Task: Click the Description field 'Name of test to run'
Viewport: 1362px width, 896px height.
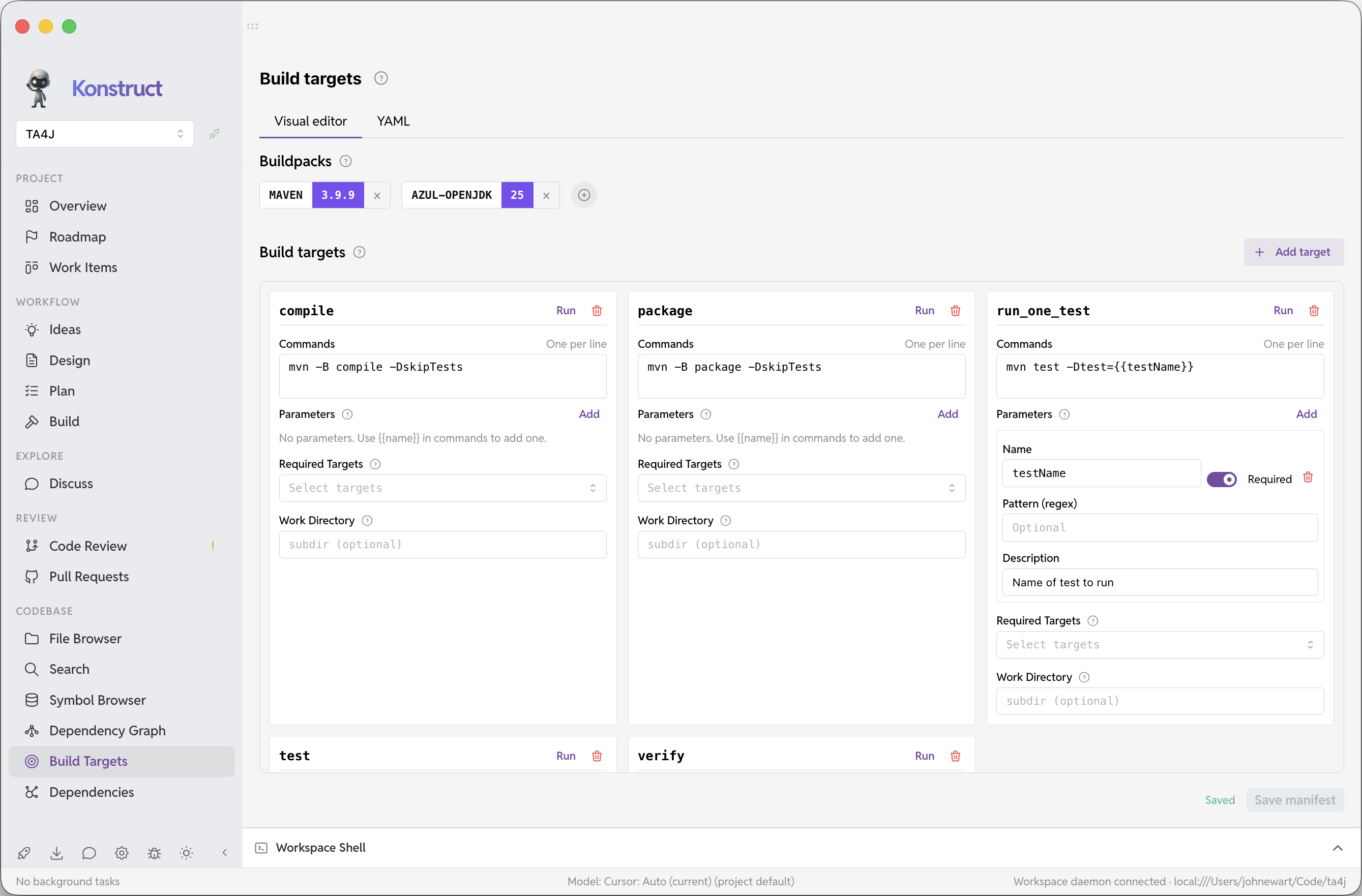Action: [1160, 582]
